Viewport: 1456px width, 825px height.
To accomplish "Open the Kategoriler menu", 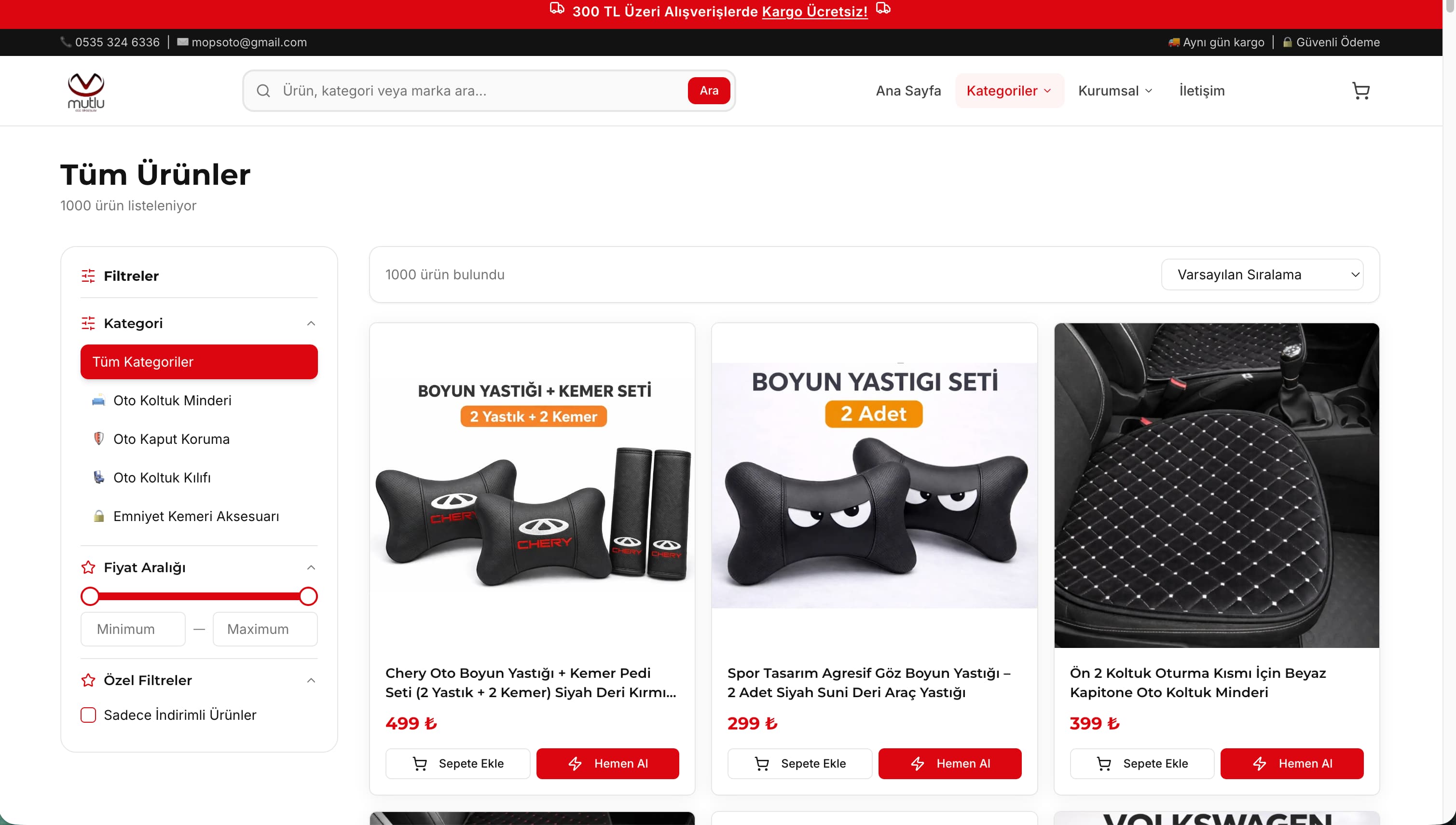I will coord(1009,91).
